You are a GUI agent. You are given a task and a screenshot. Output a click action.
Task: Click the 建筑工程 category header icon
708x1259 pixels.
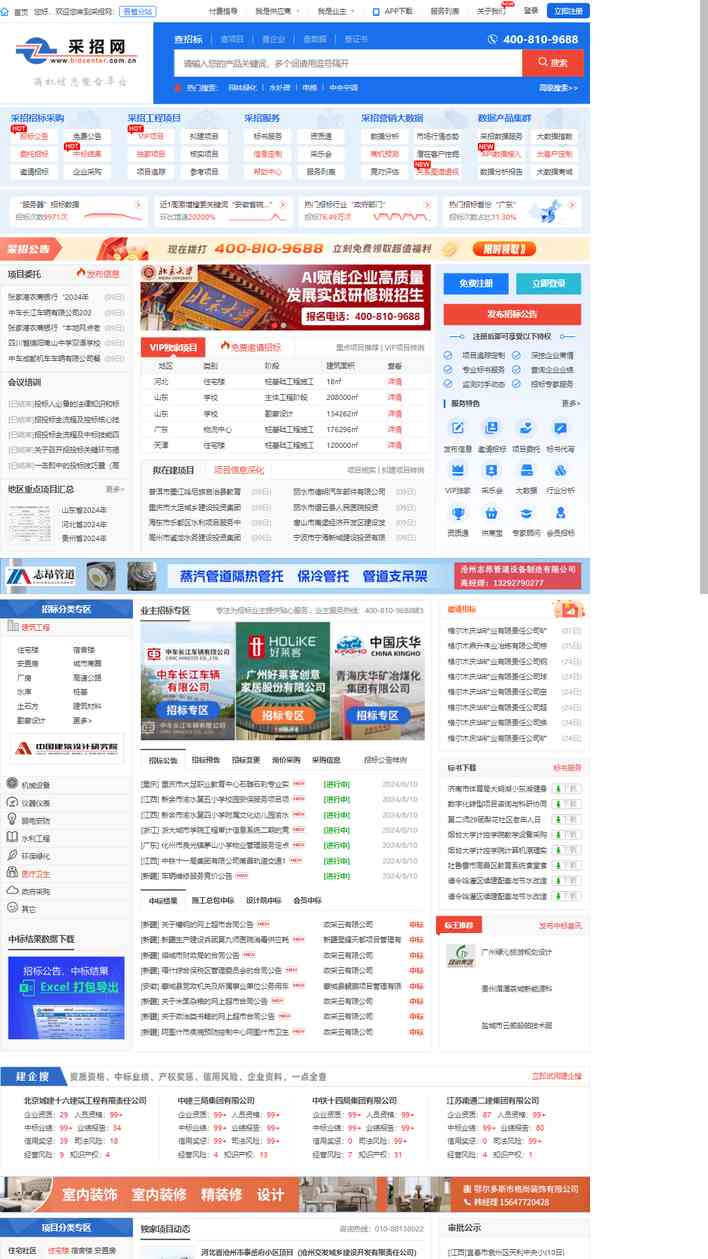tap(14, 628)
